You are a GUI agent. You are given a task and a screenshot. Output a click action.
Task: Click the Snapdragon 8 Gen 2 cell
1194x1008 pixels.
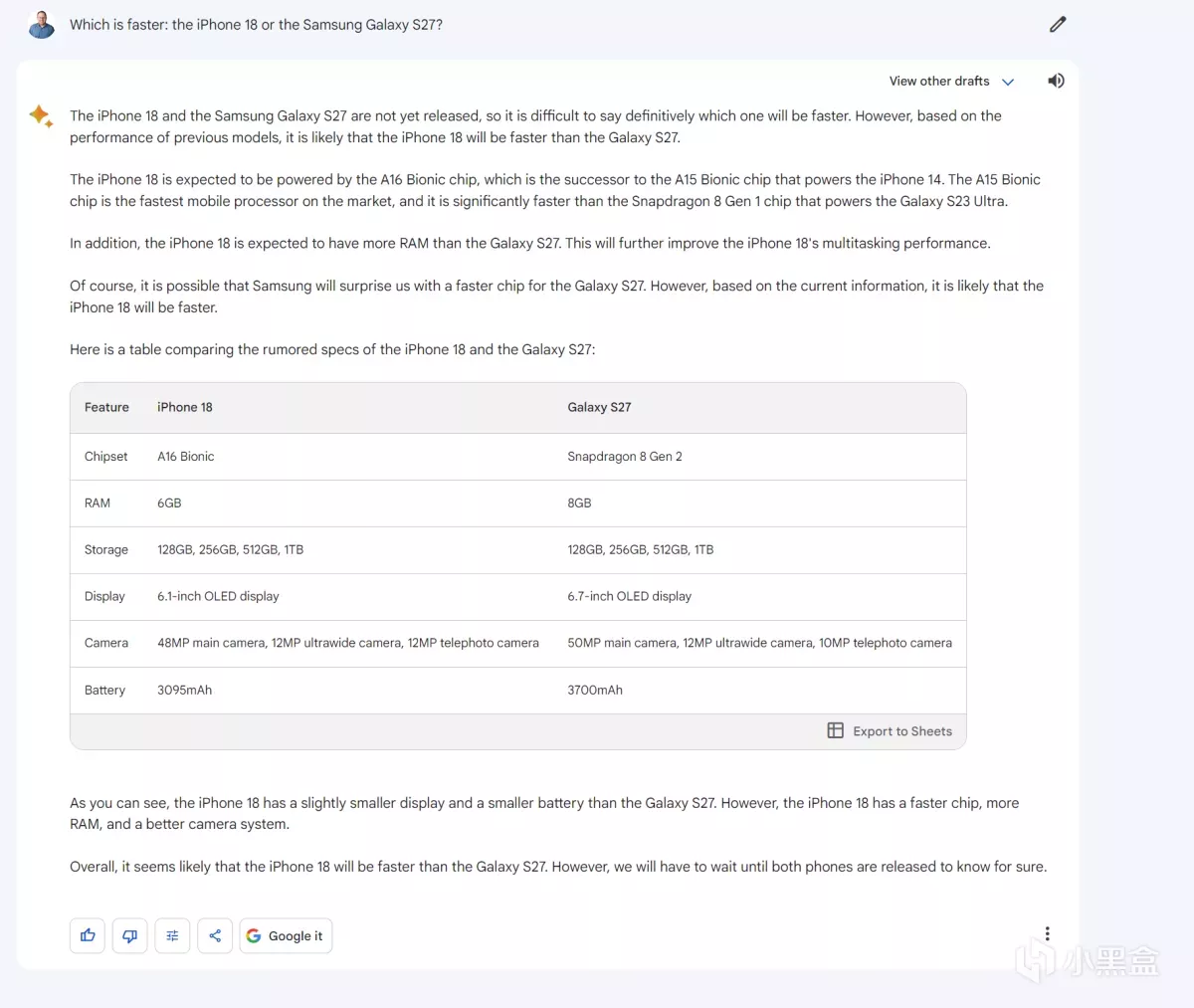click(x=625, y=457)
